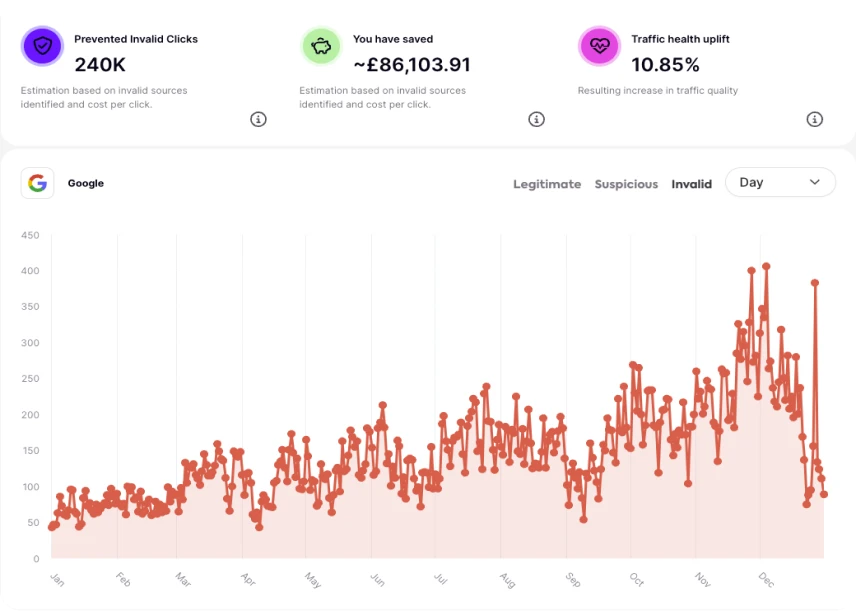The width and height of the screenshot is (856, 611).
Task: Click the heart pulse traffic health icon
Action: pyautogui.click(x=599, y=46)
